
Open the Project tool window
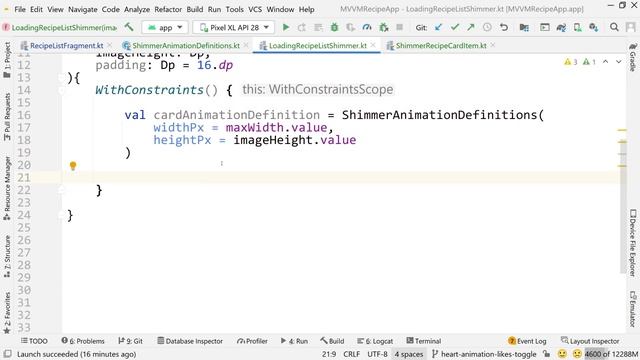7,60
